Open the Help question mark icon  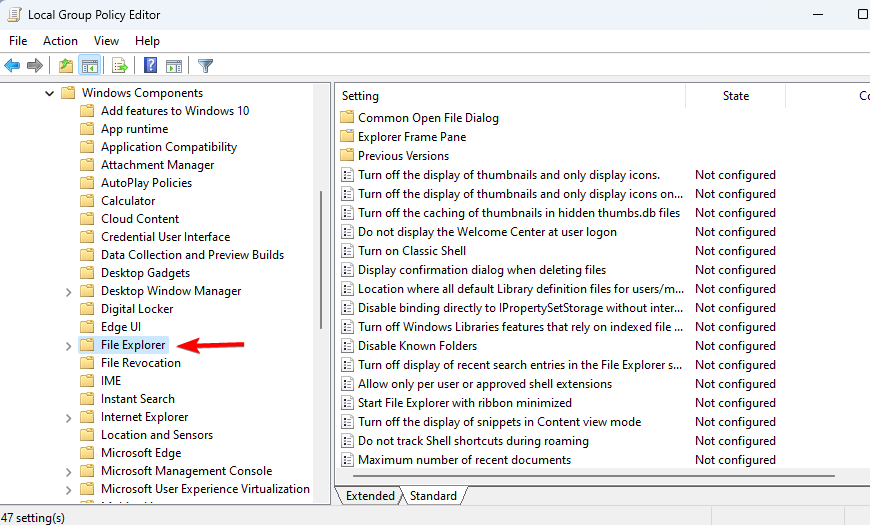click(150, 65)
